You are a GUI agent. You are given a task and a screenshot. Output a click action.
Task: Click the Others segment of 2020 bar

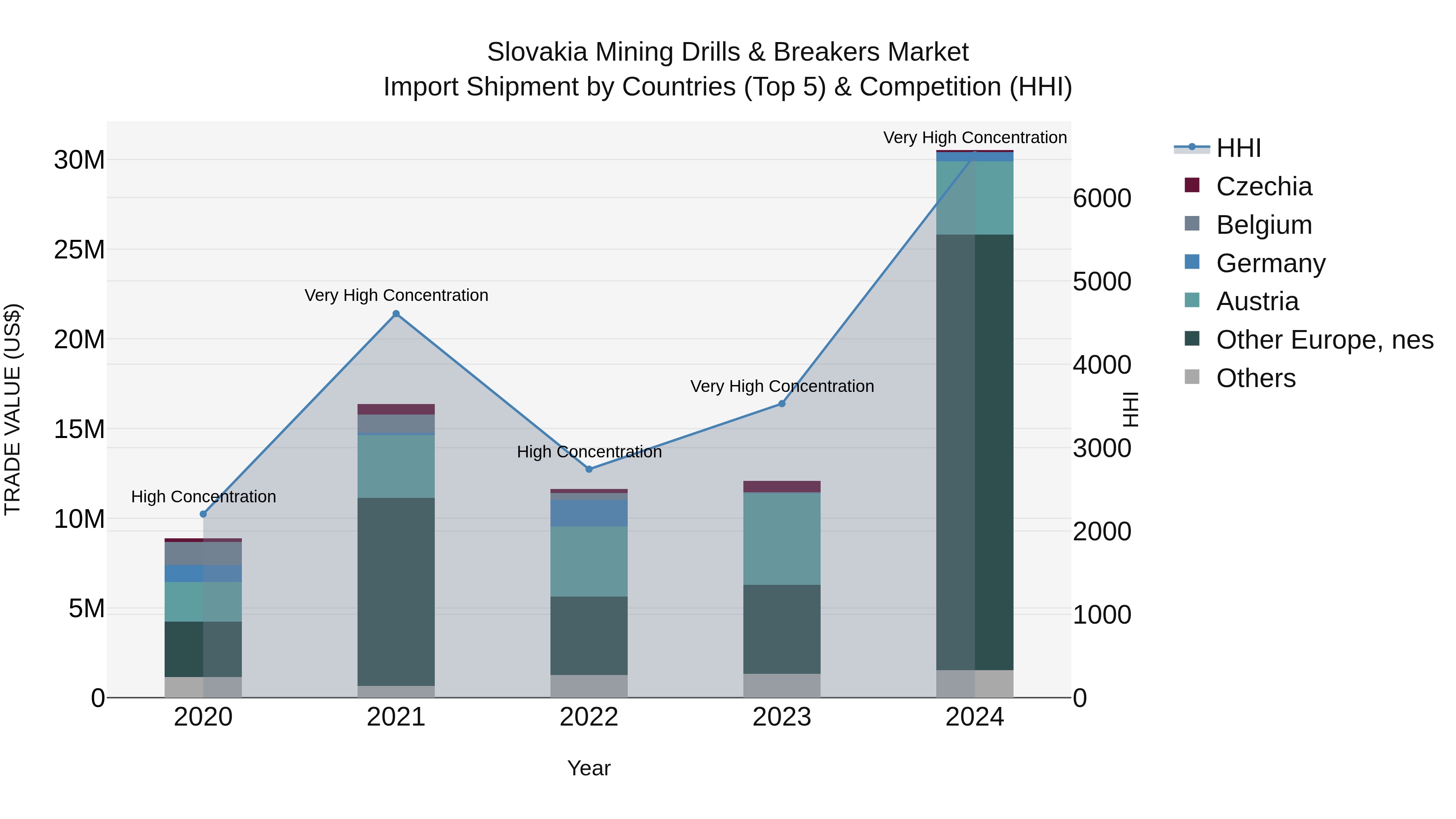tap(203, 687)
